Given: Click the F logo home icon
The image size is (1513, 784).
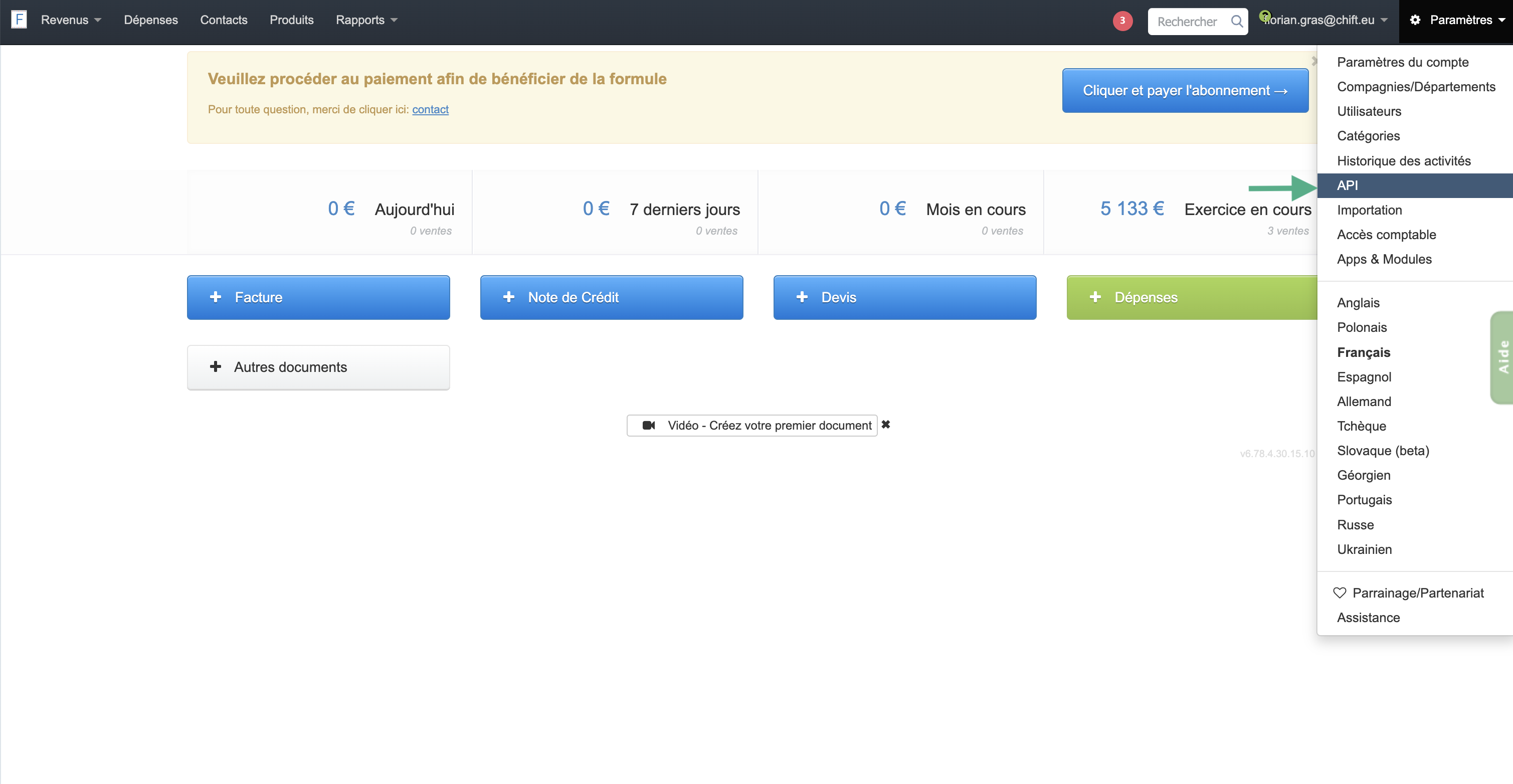Looking at the screenshot, I should (x=19, y=20).
